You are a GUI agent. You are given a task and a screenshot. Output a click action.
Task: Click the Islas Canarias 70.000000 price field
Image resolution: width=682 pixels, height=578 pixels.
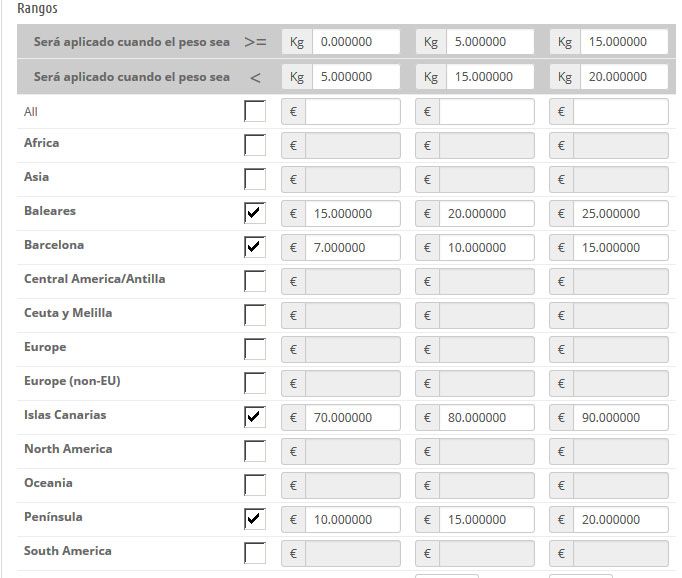pyautogui.click(x=352, y=418)
